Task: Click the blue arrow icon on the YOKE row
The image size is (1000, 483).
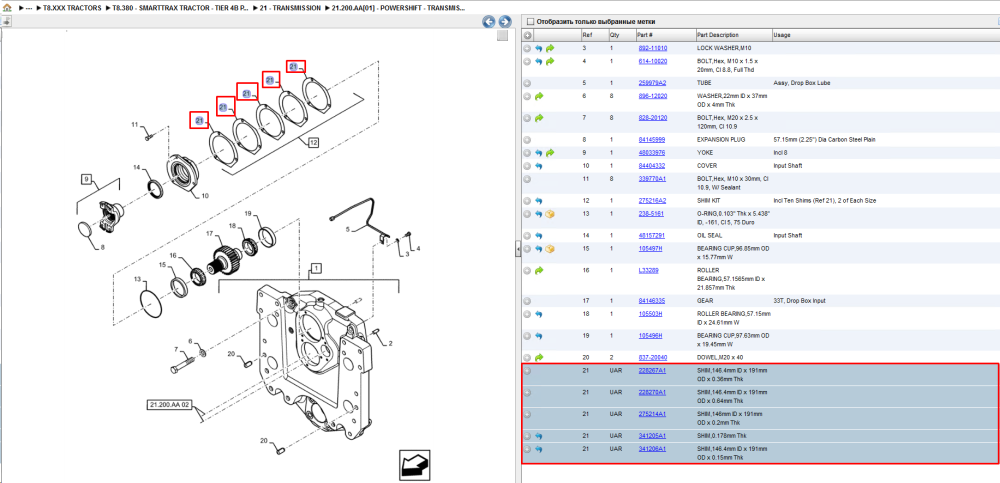Action: pyautogui.click(x=539, y=153)
